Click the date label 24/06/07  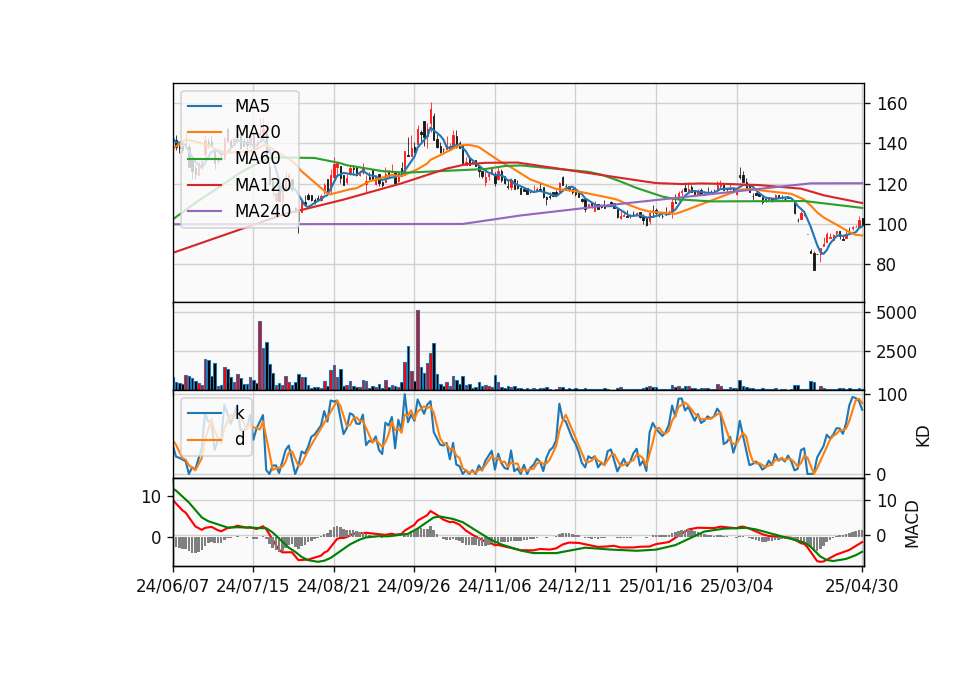pyautogui.click(x=172, y=586)
